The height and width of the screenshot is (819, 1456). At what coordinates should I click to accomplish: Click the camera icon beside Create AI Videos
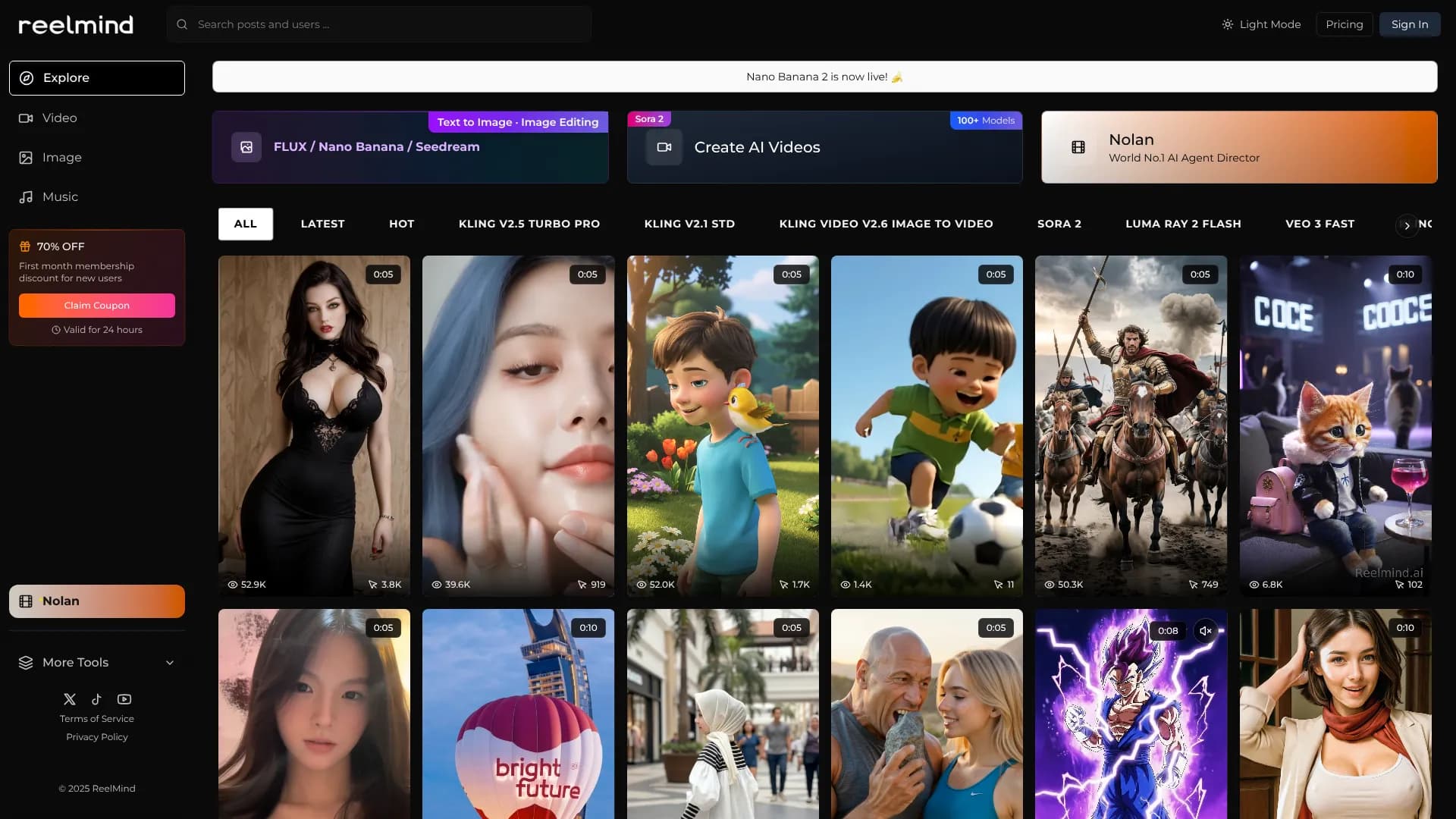pyautogui.click(x=664, y=147)
